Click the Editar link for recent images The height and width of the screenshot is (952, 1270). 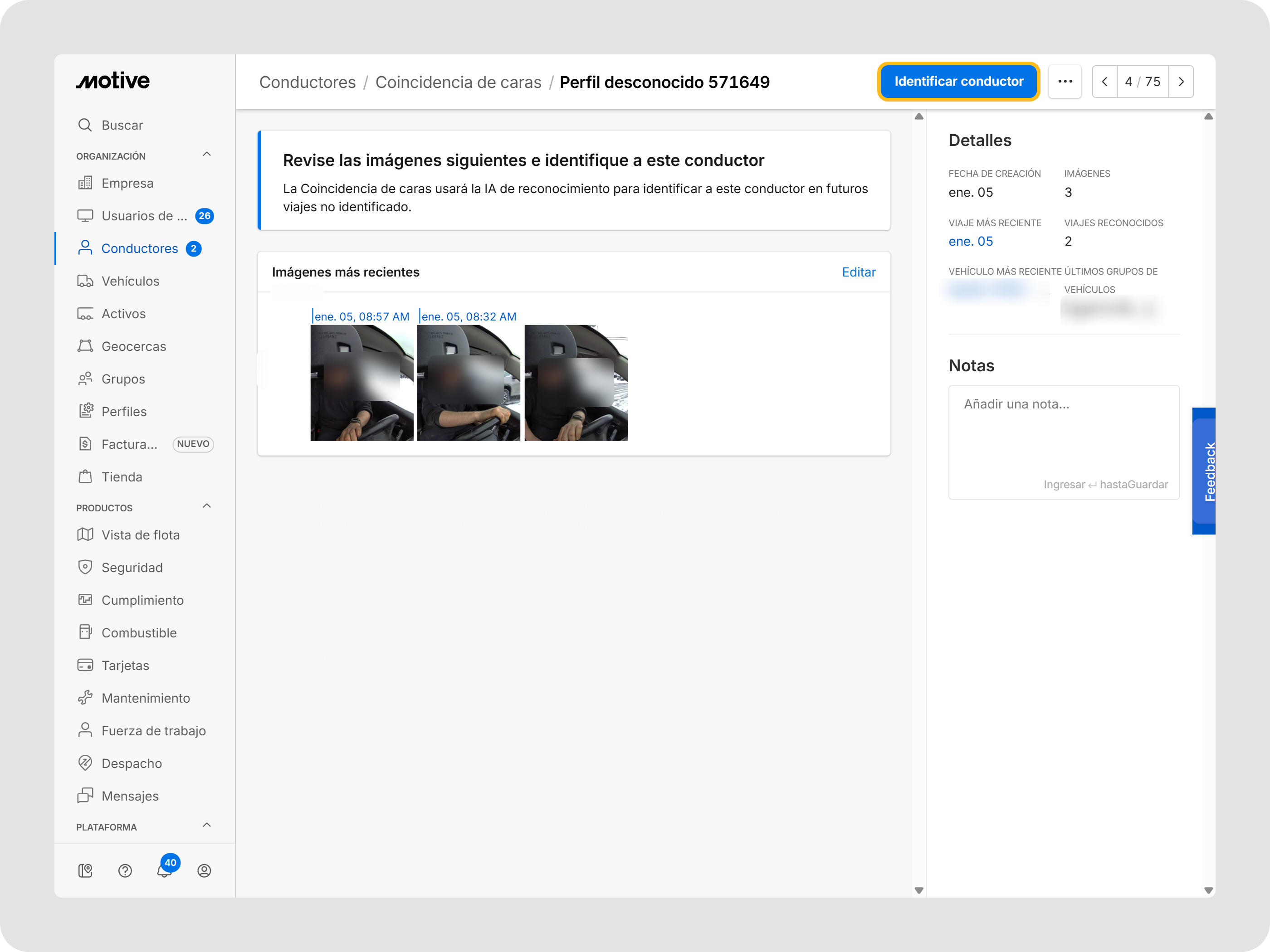858,272
